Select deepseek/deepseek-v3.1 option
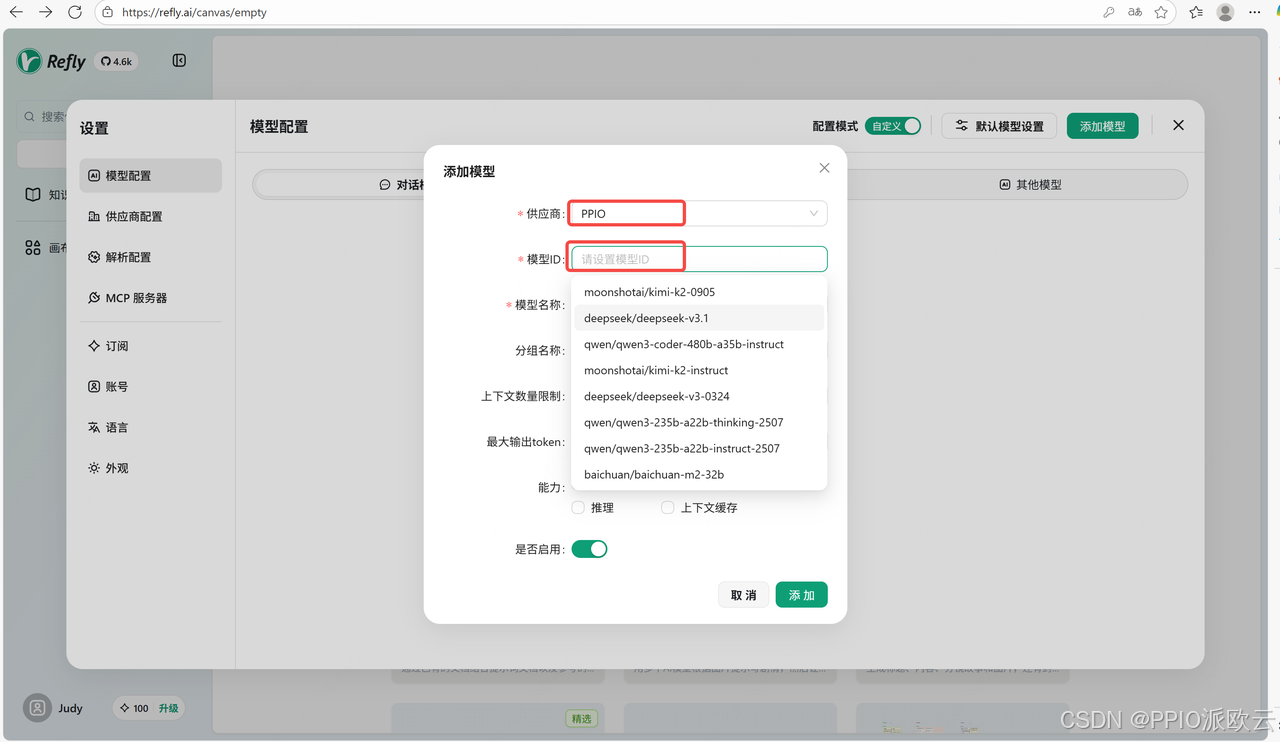 coord(699,318)
